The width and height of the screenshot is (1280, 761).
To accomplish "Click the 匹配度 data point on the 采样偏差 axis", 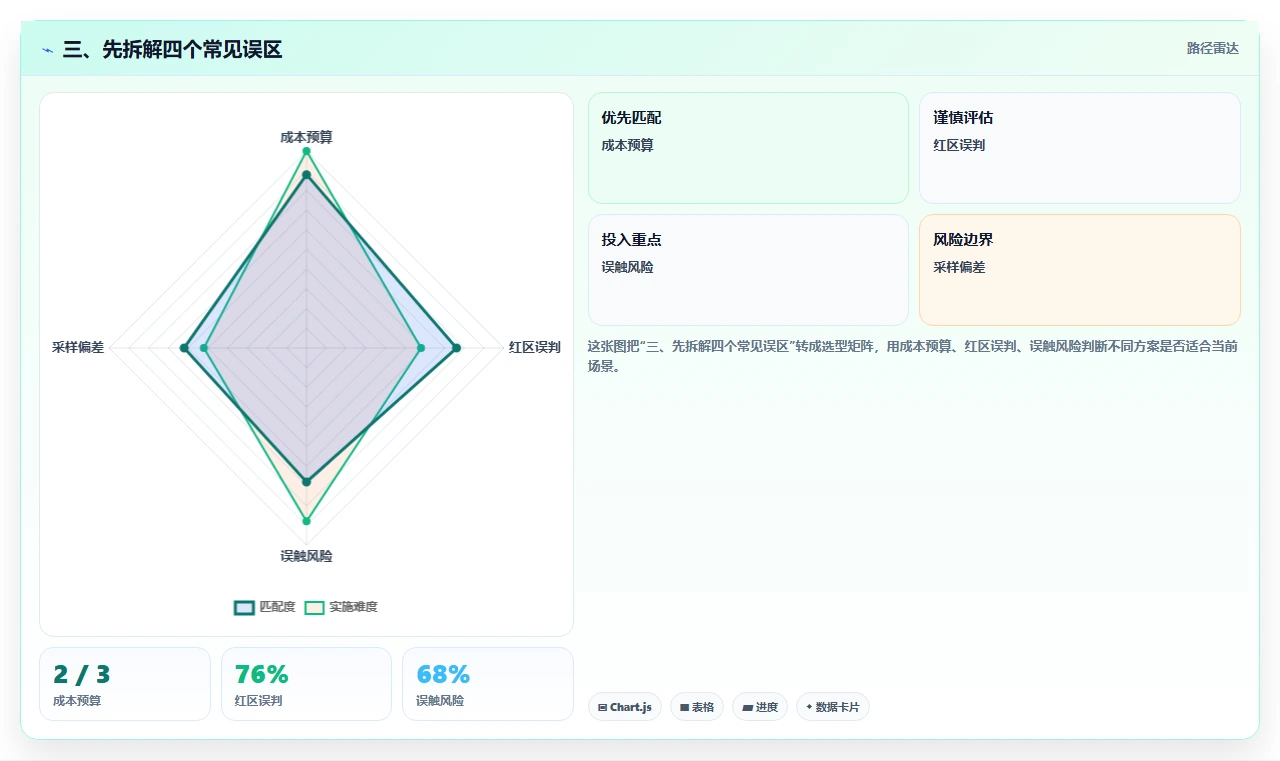I will (184, 348).
